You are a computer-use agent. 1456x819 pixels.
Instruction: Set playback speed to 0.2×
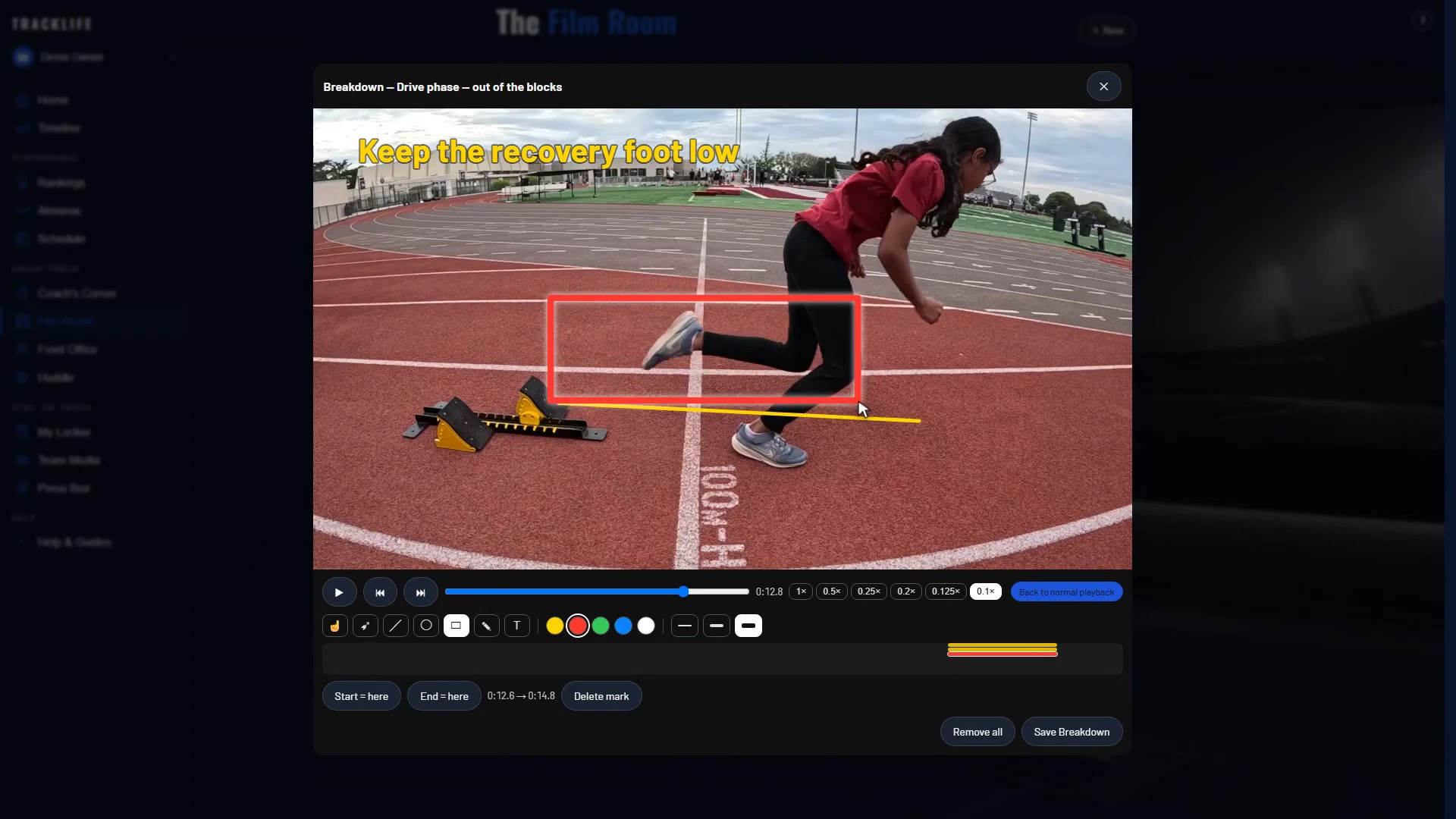pyautogui.click(x=906, y=591)
